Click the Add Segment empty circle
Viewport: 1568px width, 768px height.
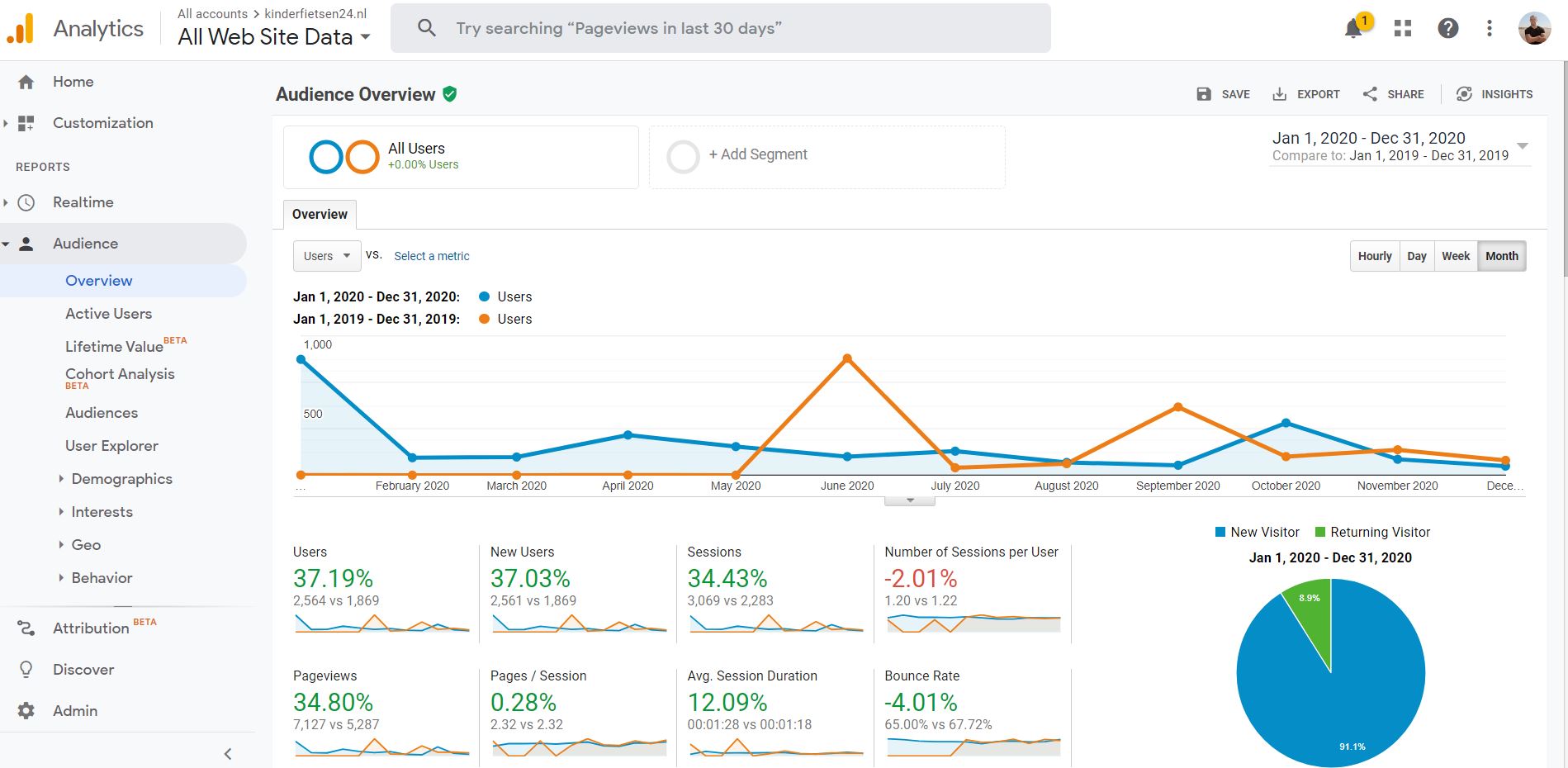683,157
